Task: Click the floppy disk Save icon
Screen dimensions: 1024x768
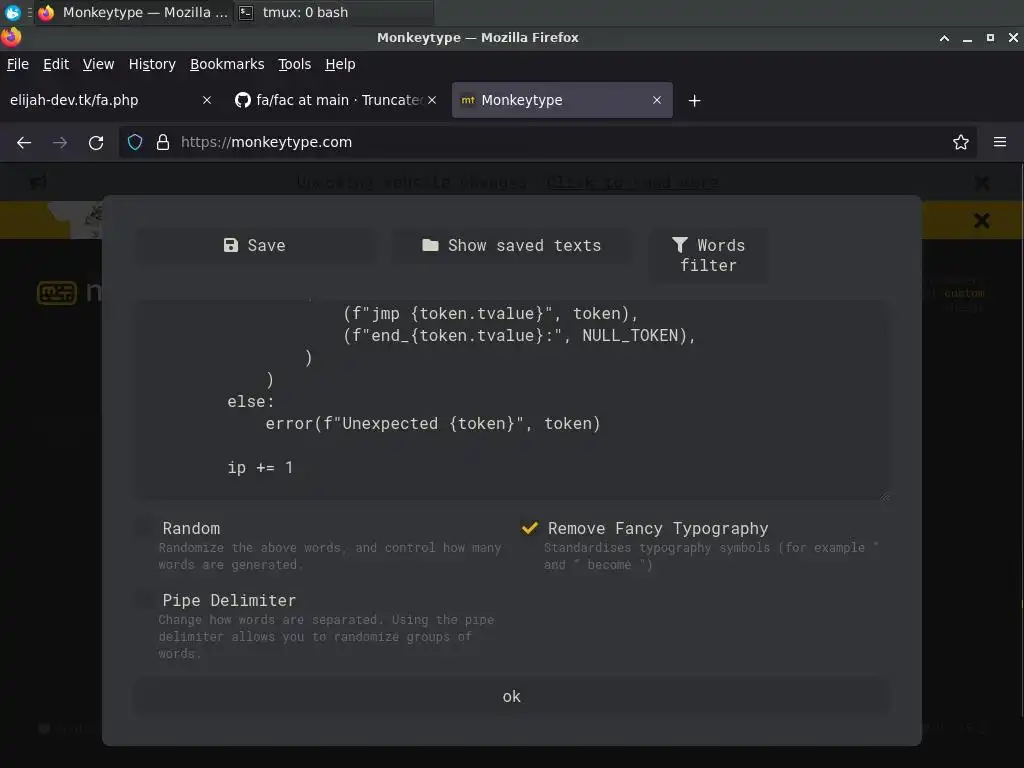Action: 231,245
